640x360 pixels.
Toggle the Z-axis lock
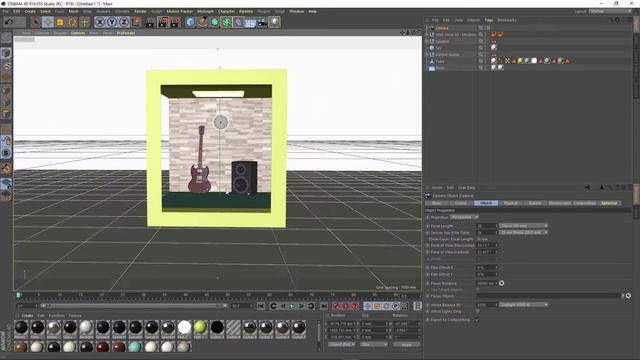(124, 22)
